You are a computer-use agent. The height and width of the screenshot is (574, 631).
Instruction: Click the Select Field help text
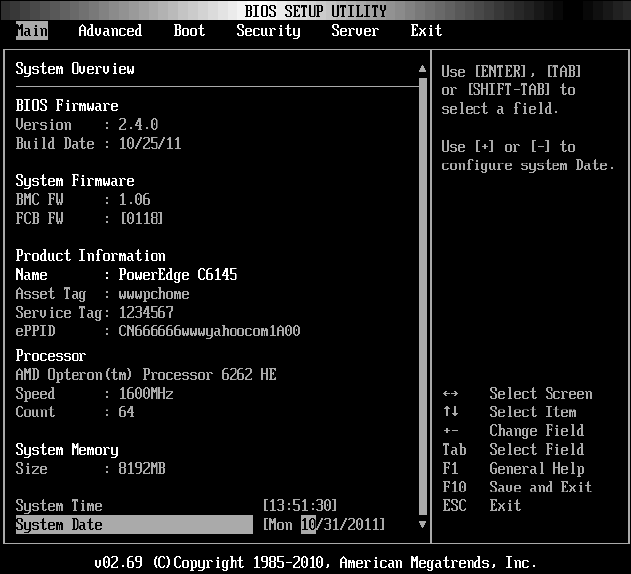click(537, 449)
